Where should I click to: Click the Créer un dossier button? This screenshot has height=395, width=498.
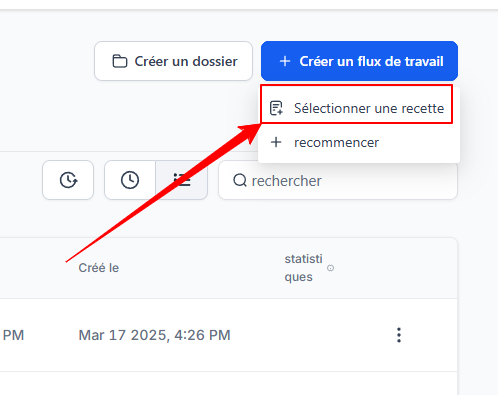(x=173, y=61)
